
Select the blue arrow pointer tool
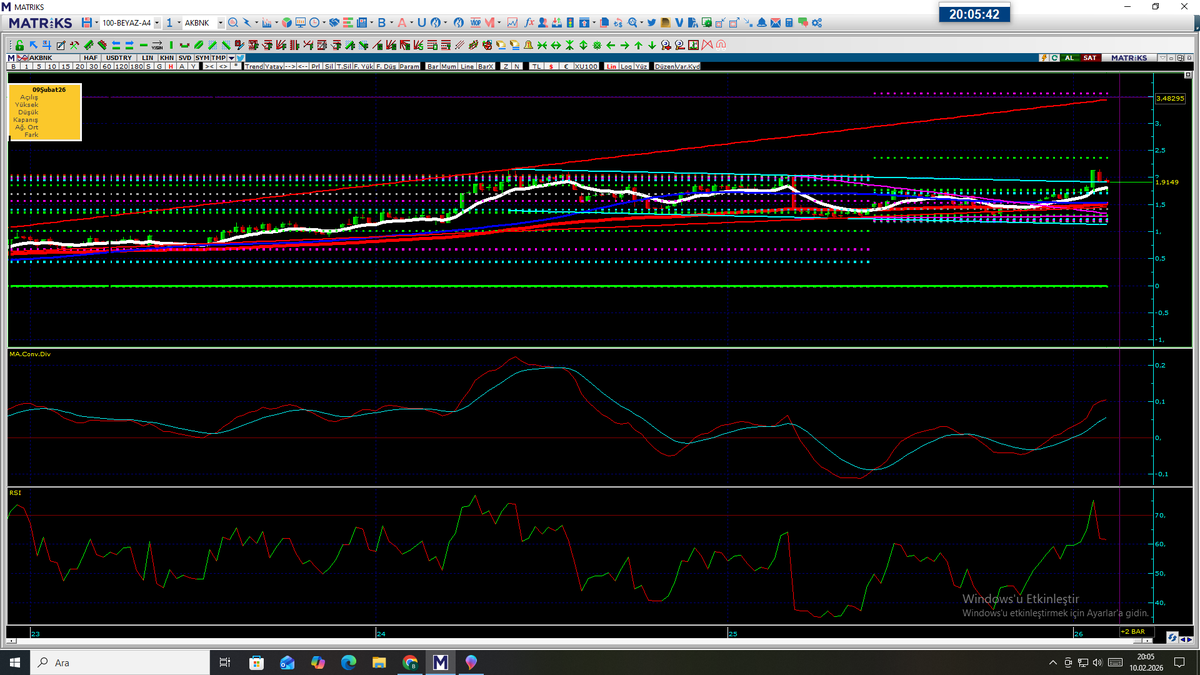tap(33, 45)
